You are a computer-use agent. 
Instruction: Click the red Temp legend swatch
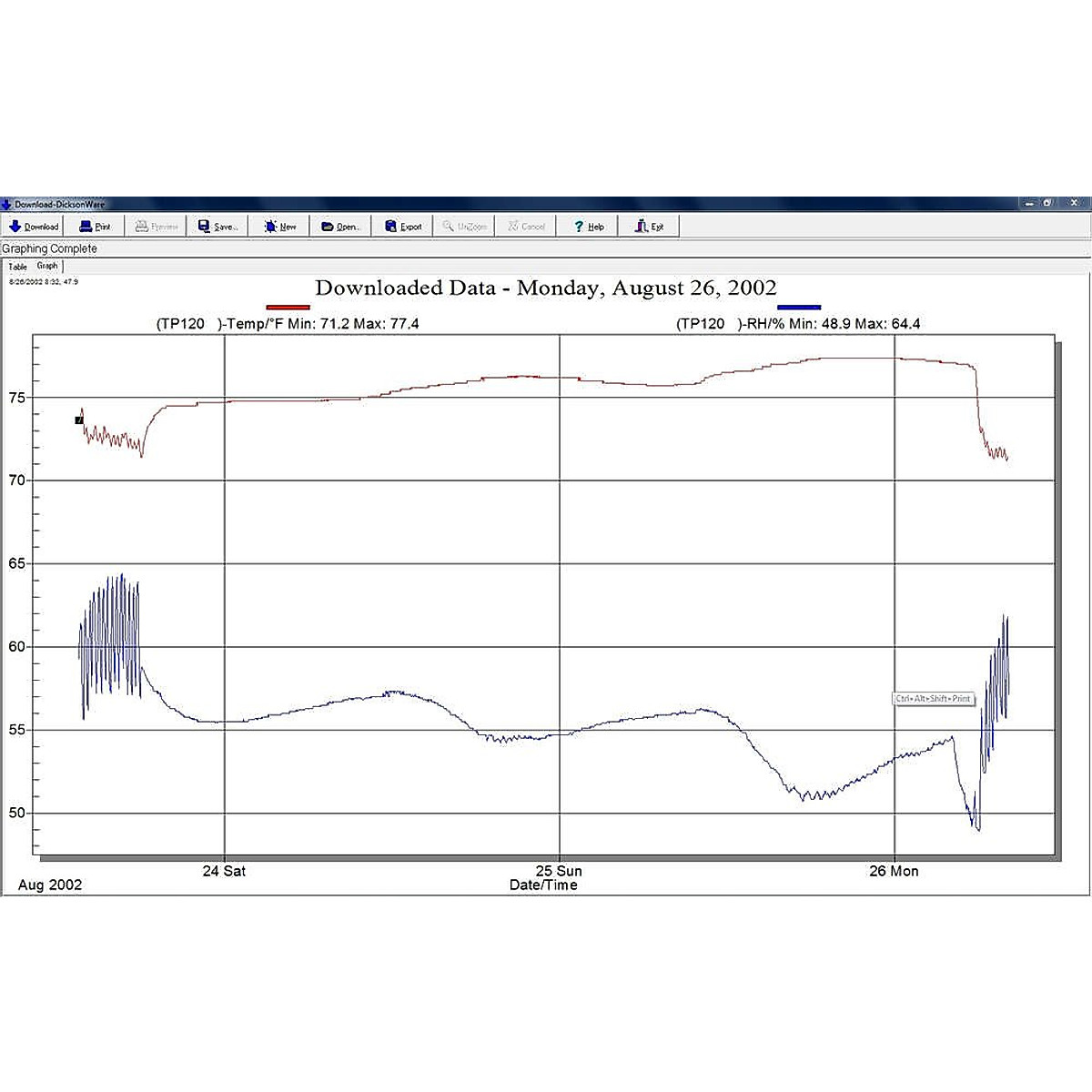[288, 308]
